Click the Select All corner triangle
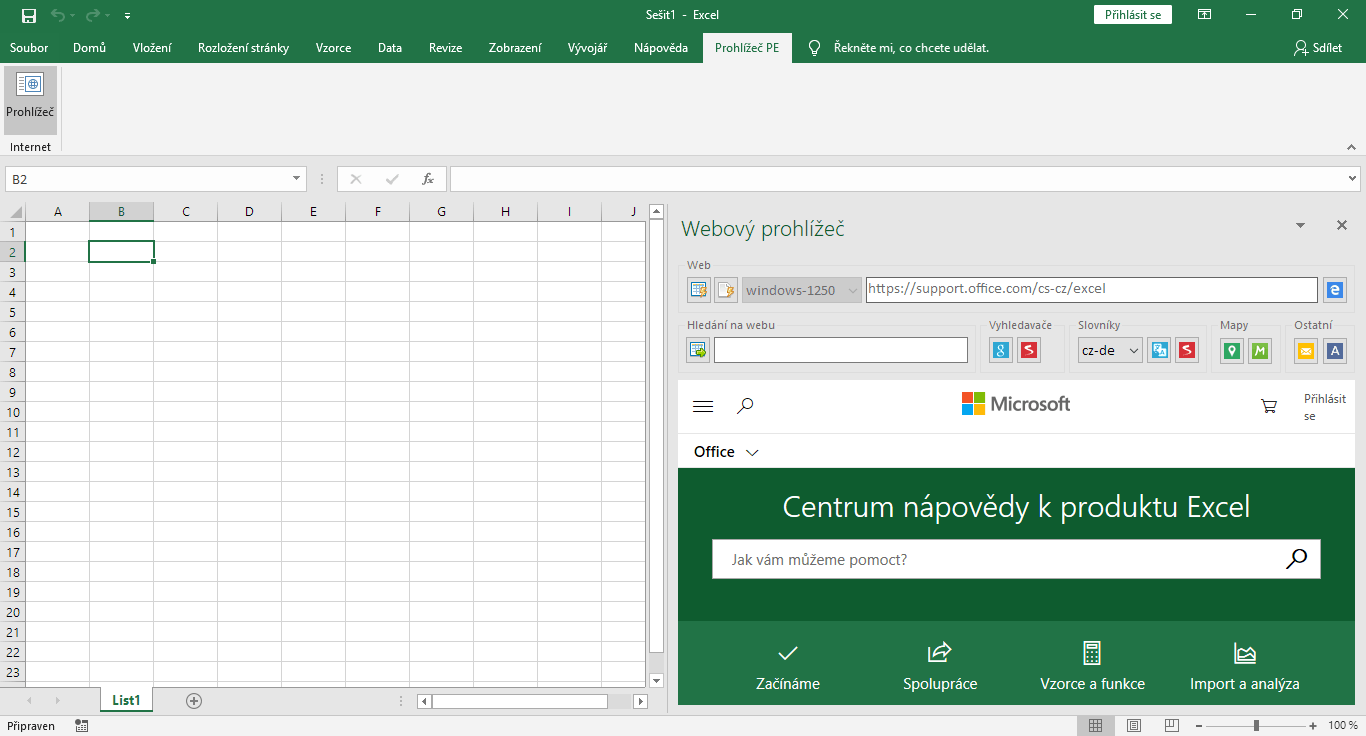The image size is (1366, 736). click(x=15, y=212)
